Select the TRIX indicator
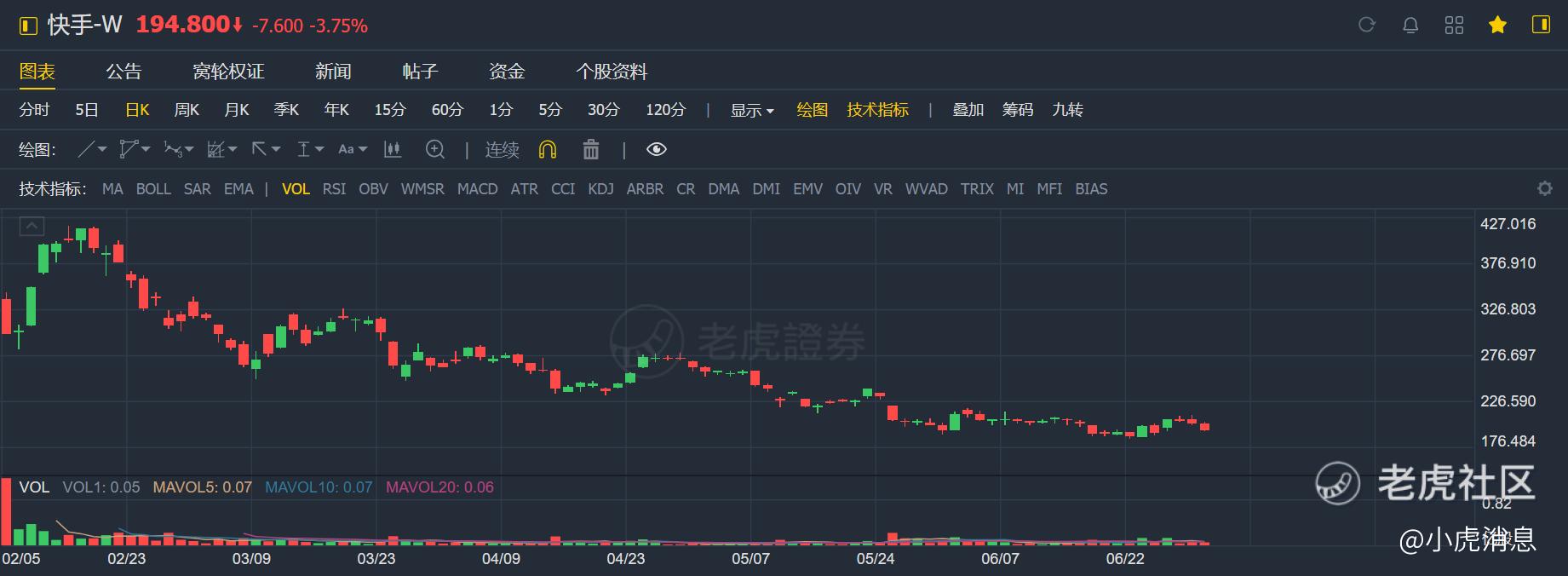1568x576 pixels. pos(977,189)
